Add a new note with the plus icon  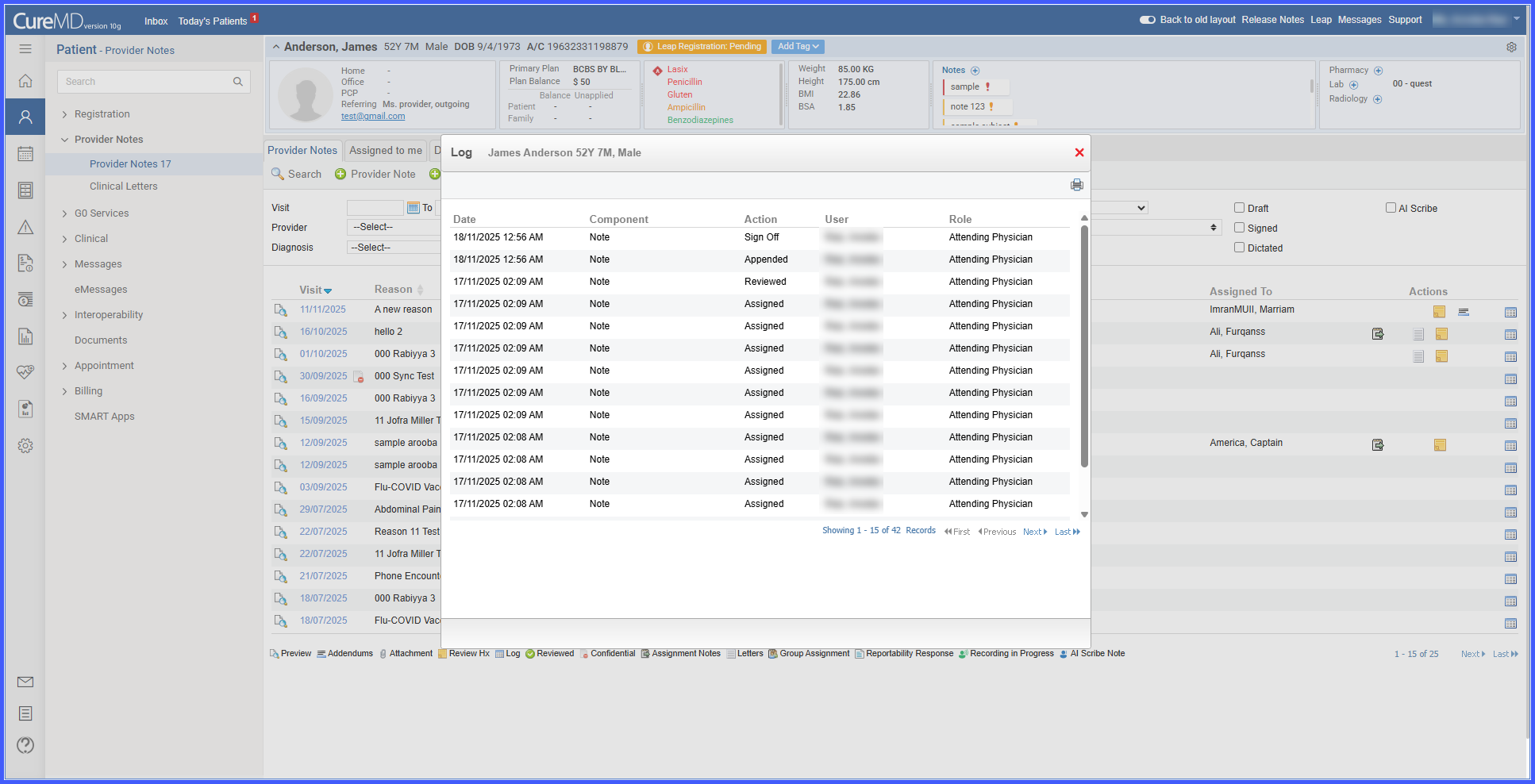pyautogui.click(x=975, y=71)
